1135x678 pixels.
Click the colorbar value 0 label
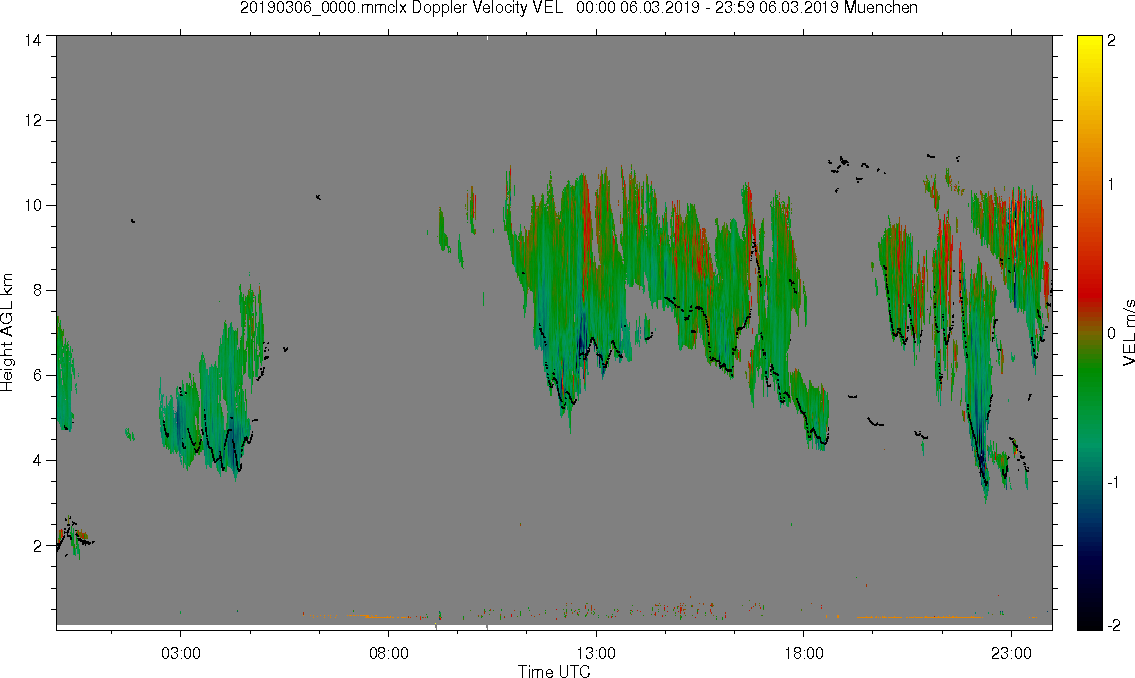1112,334
